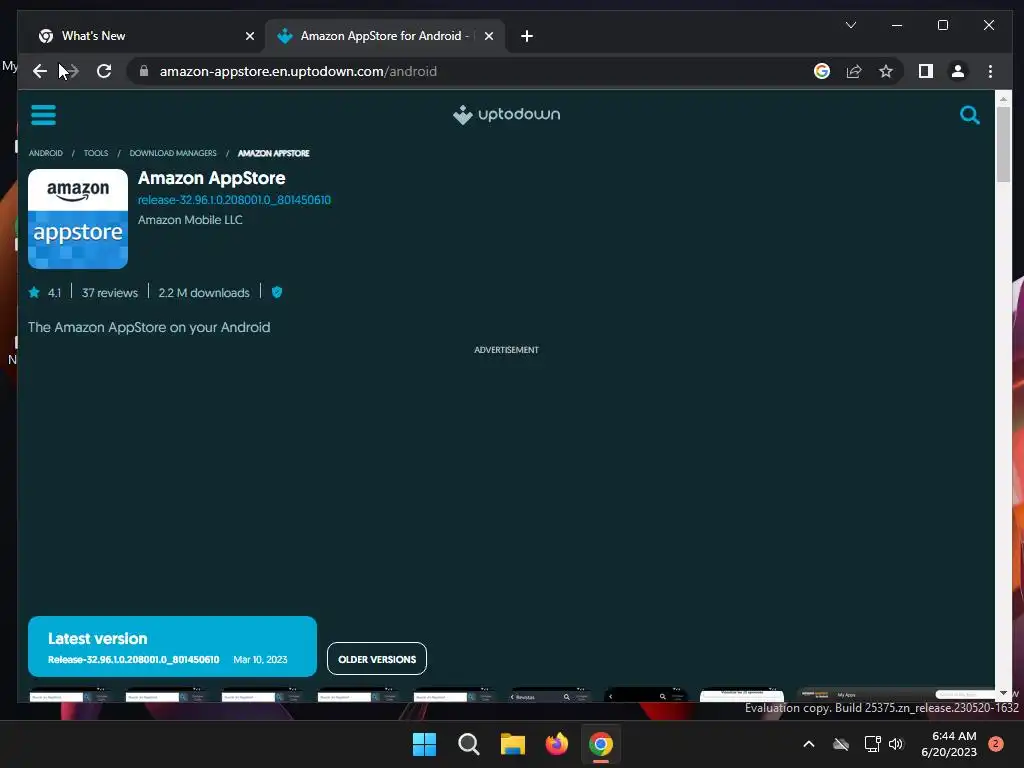
Task: Click the scrollbar up arrow
Action: [1003, 99]
